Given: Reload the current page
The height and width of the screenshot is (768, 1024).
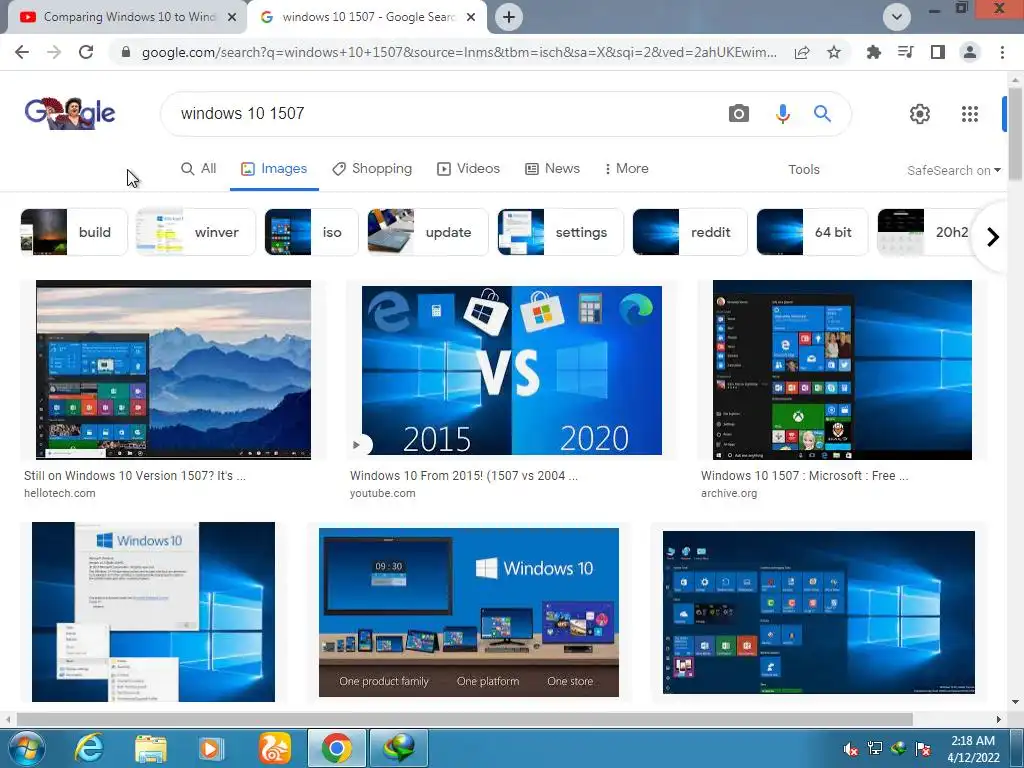Looking at the screenshot, I should tap(86, 52).
